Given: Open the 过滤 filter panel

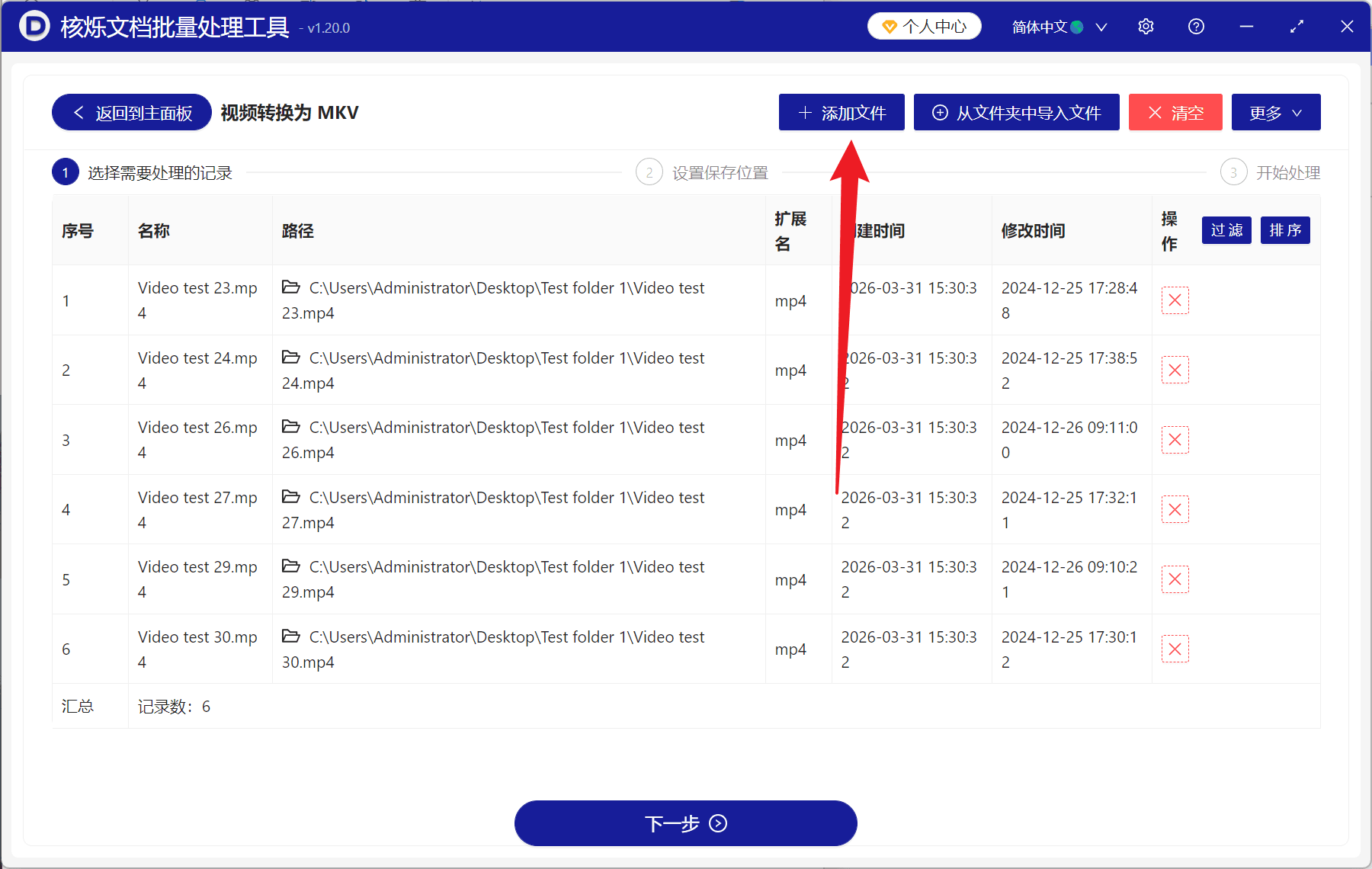Looking at the screenshot, I should 1226,230.
